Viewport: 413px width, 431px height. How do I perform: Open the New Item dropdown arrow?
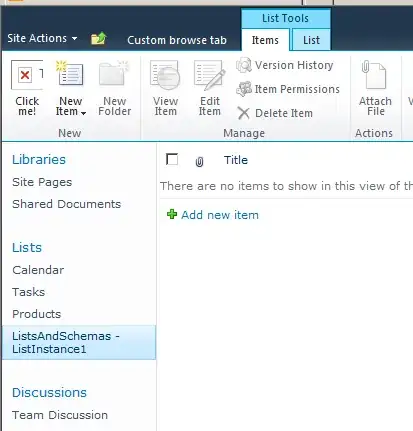point(83,113)
